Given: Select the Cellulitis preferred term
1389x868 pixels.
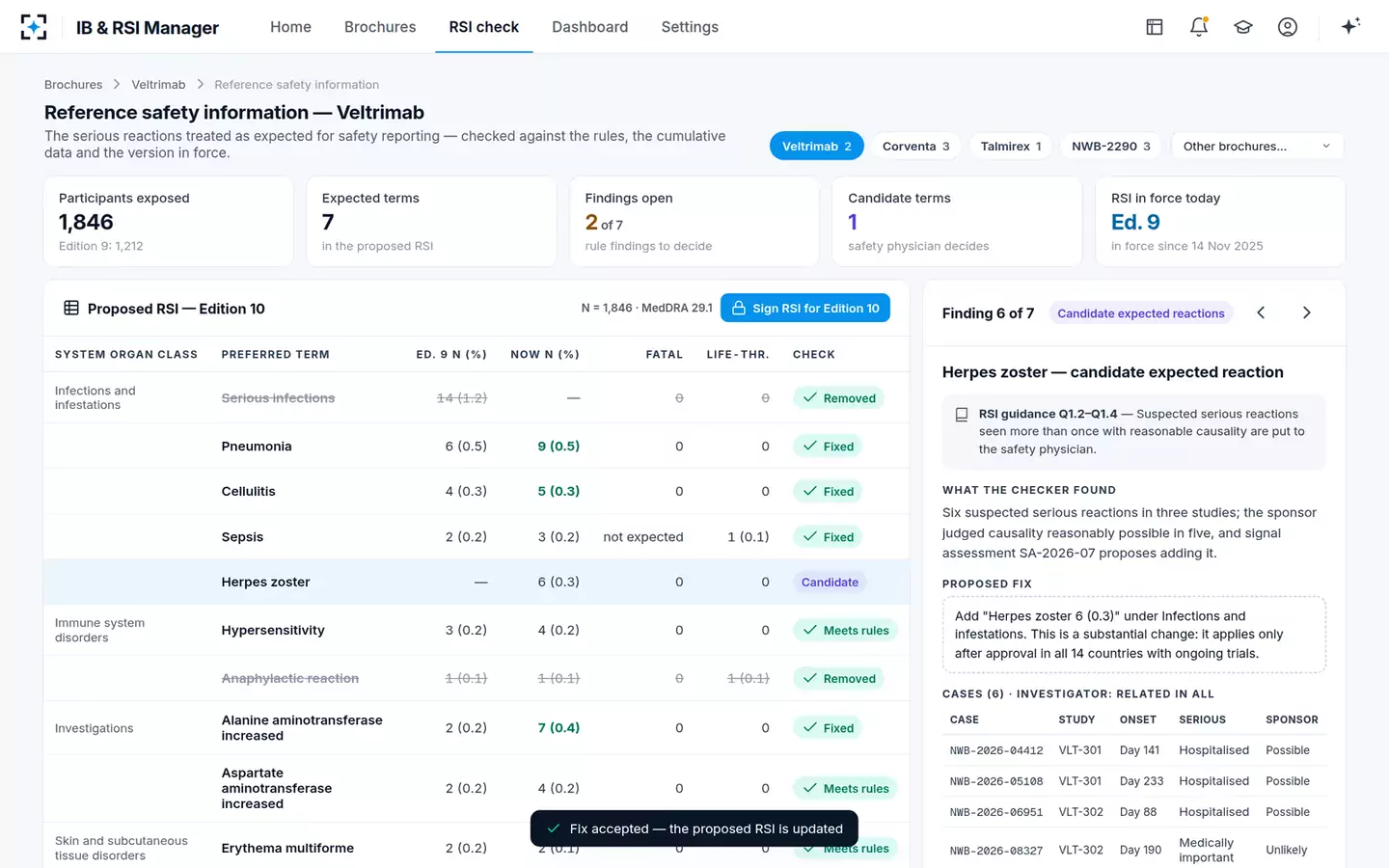Looking at the screenshot, I should [249, 492].
